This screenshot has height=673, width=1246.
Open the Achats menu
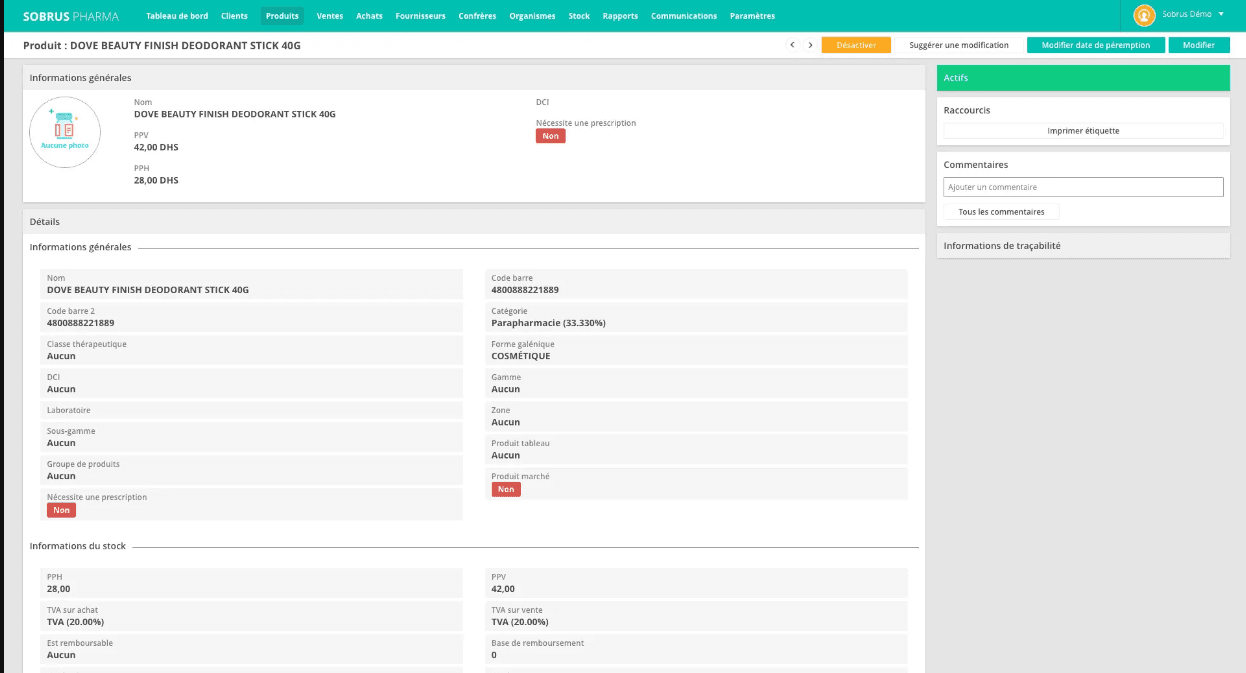click(369, 16)
